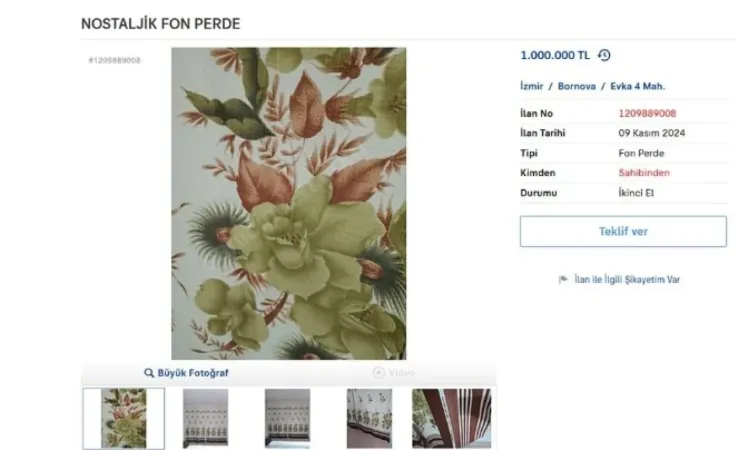Click the Teklif ver button

(623, 231)
